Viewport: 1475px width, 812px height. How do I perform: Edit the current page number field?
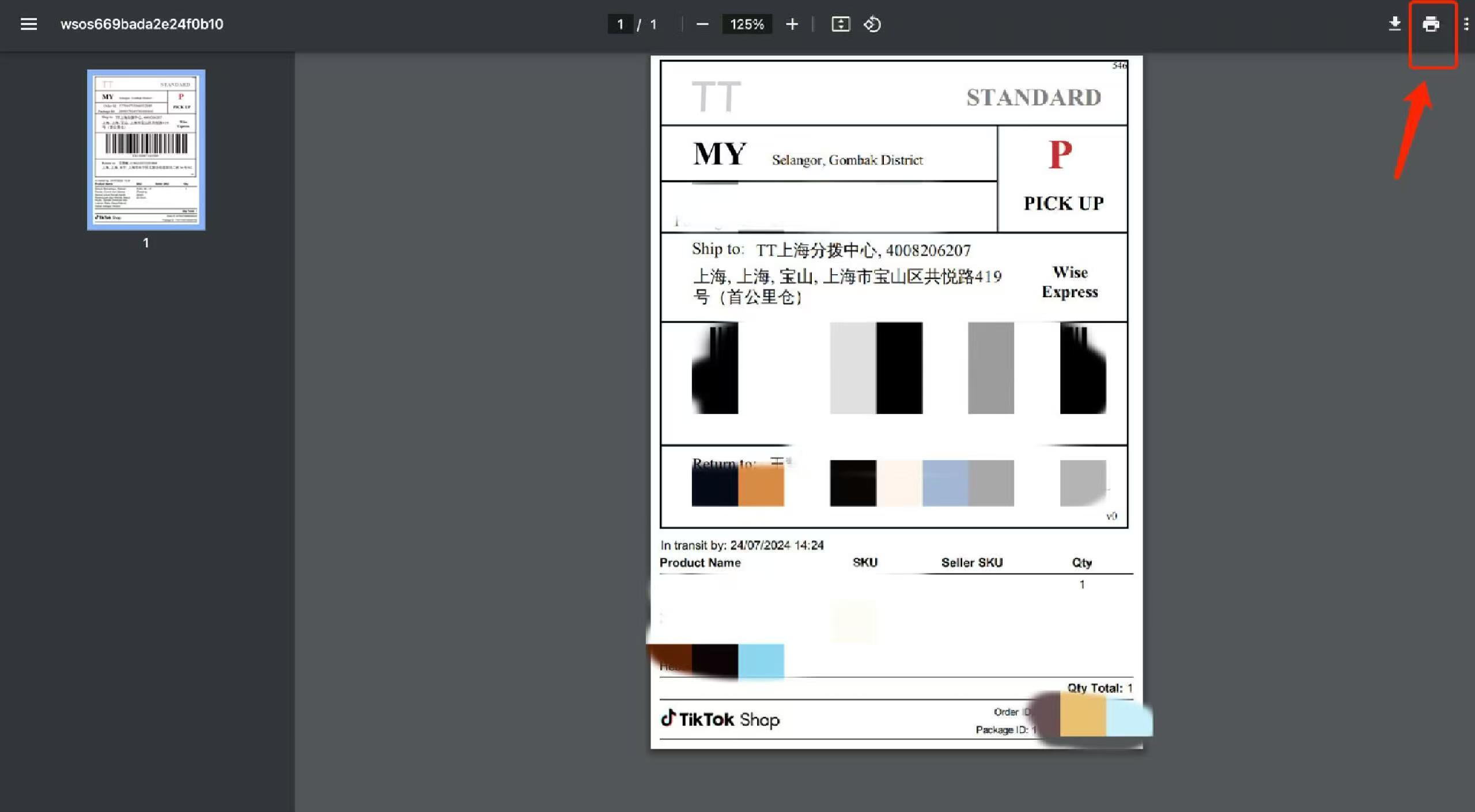(621, 24)
